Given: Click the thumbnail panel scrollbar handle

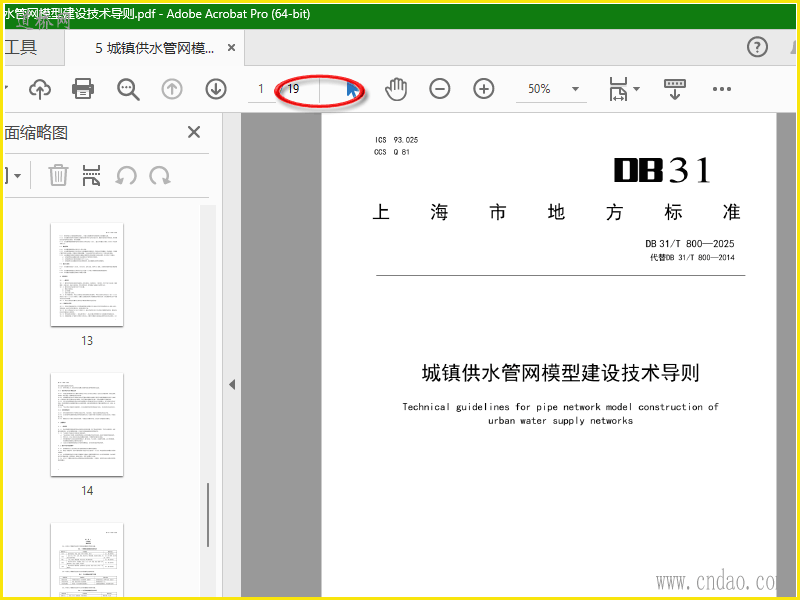Looking at the screenshot, I should [x=208, y=514].
